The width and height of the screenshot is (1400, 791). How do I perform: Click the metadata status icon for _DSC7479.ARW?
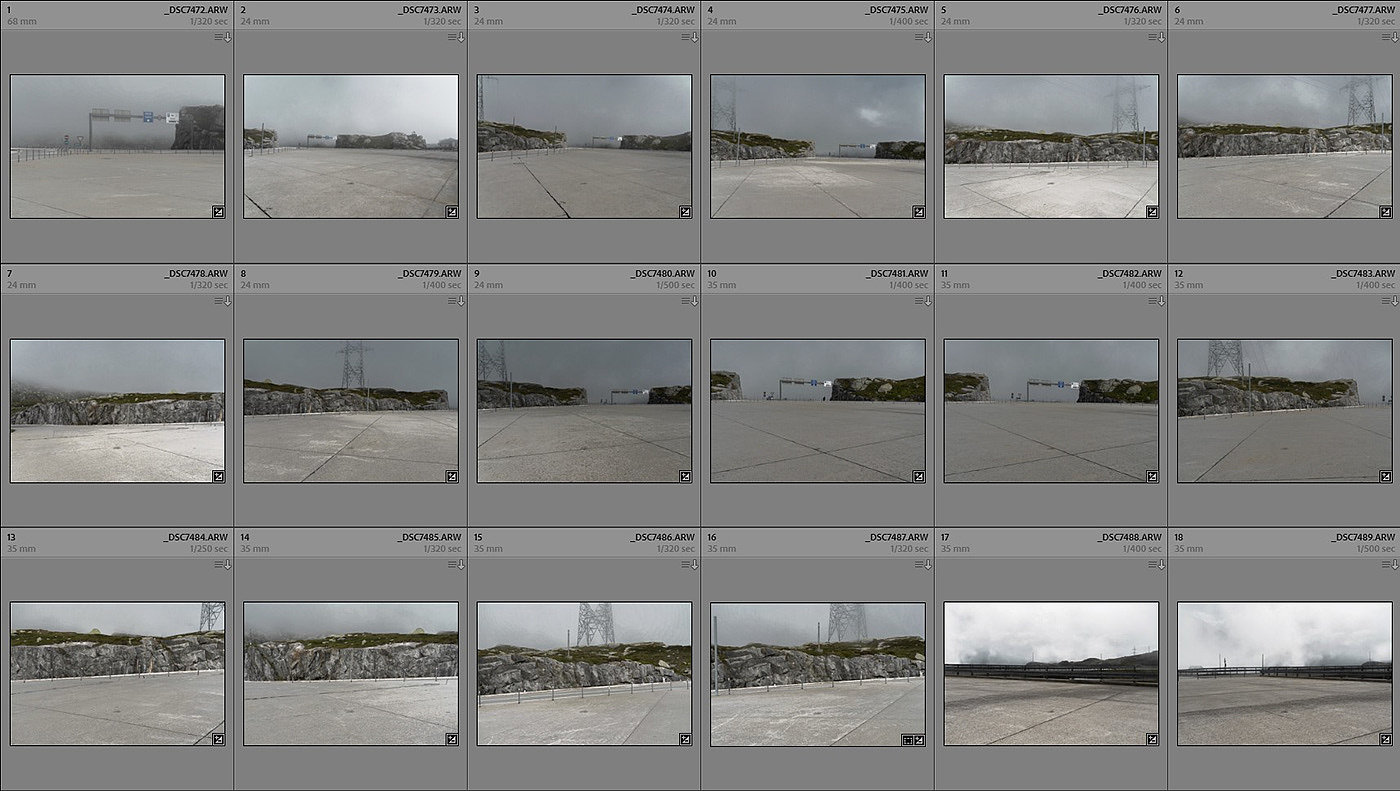point(457,301)
